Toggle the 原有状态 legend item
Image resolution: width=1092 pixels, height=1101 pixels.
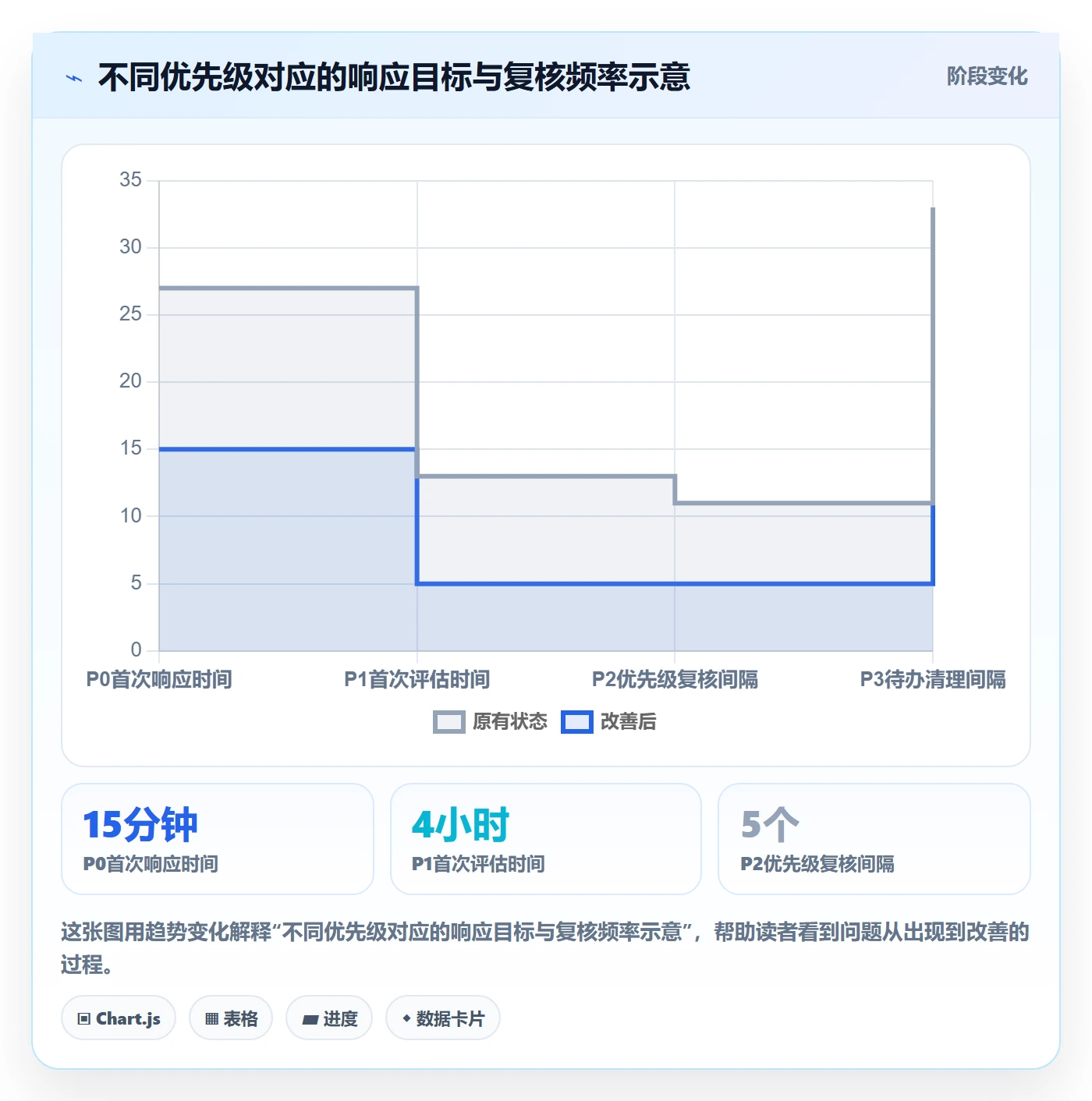coord(491,722)
